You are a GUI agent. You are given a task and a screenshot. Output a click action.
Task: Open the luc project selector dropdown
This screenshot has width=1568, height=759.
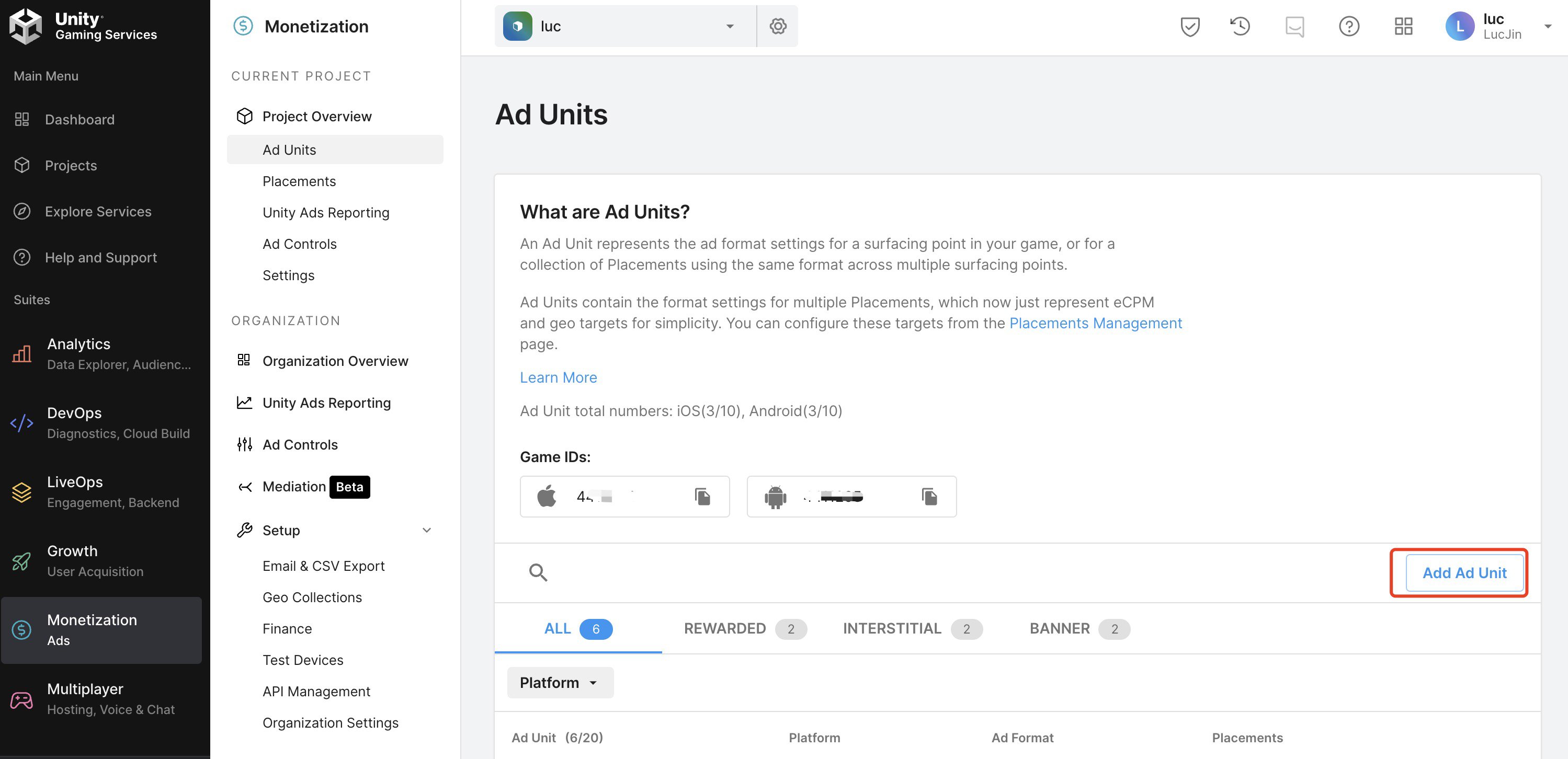[x=625, y=26]
